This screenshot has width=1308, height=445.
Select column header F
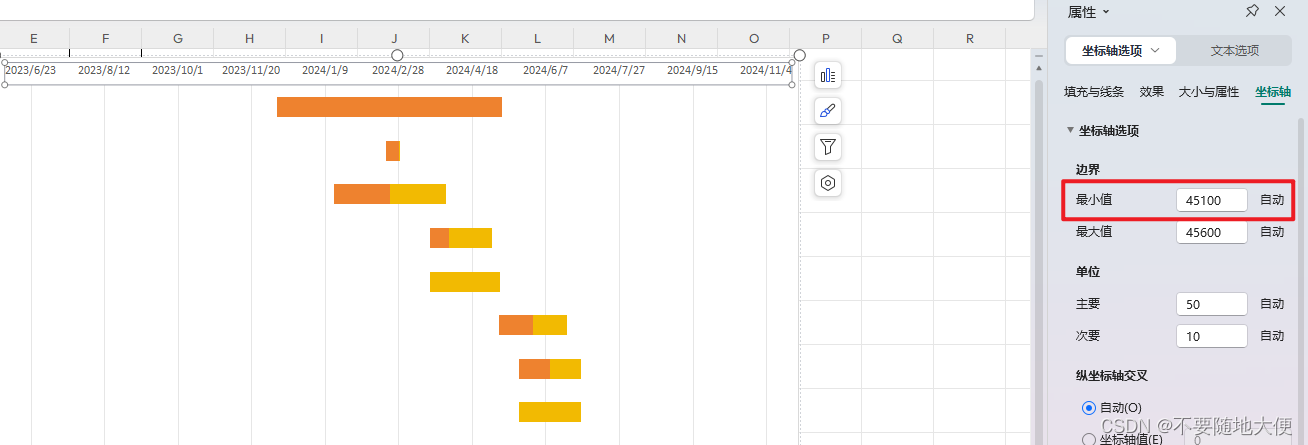tap(105, 39)
